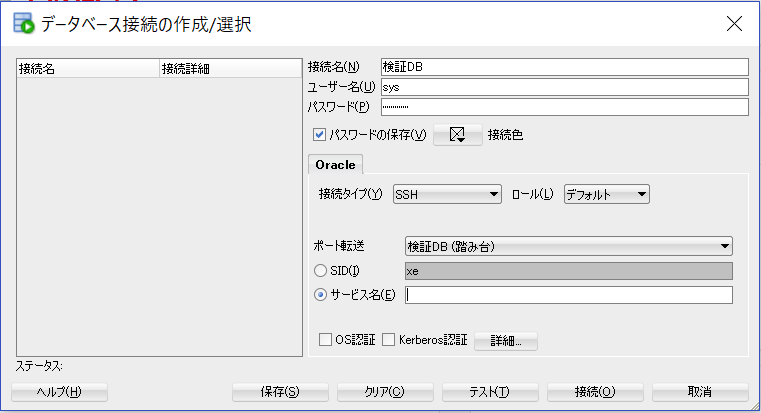
Task: Click the 取消 button
Action: (x=700, y=392)
